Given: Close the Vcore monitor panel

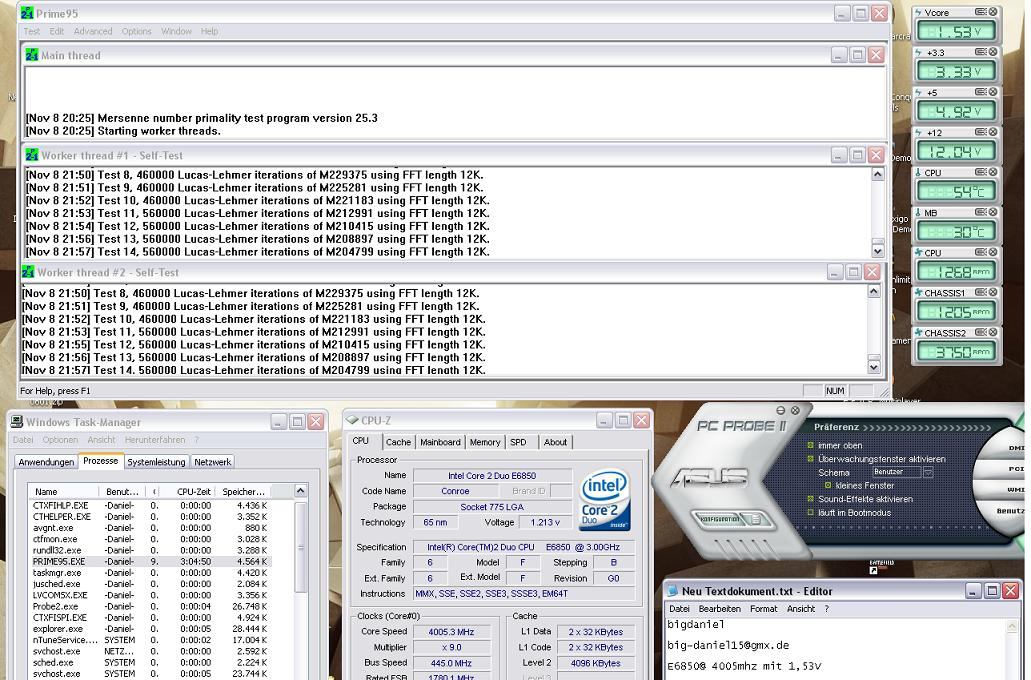Looking at the screenshot, I should pyautogui.click(x=993, y=12).
